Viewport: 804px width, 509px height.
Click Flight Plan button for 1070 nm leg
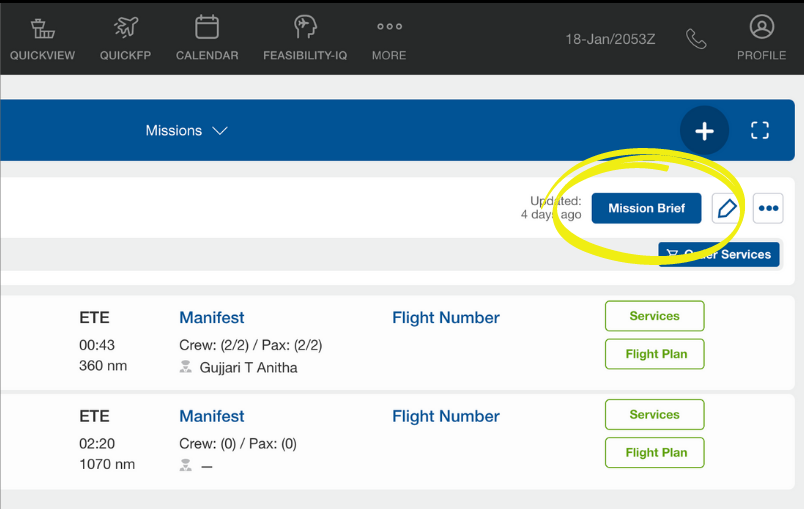[654, 453]
